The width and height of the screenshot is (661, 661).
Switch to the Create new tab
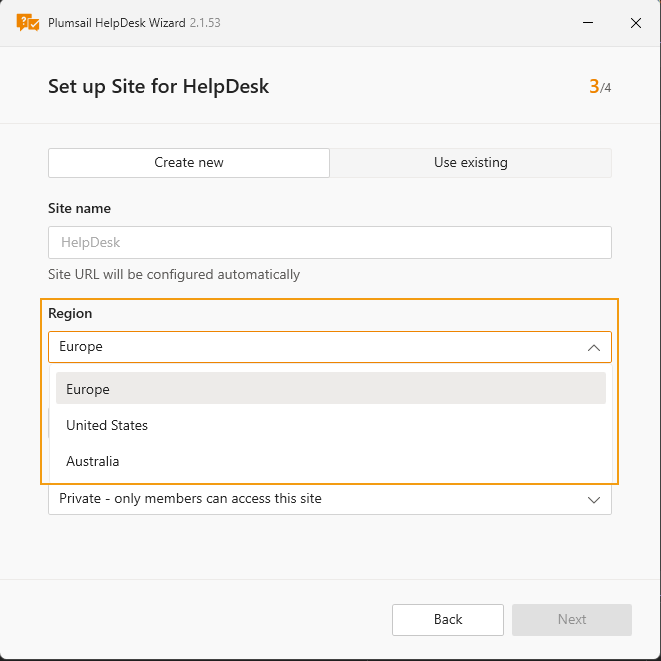[189, 163]
